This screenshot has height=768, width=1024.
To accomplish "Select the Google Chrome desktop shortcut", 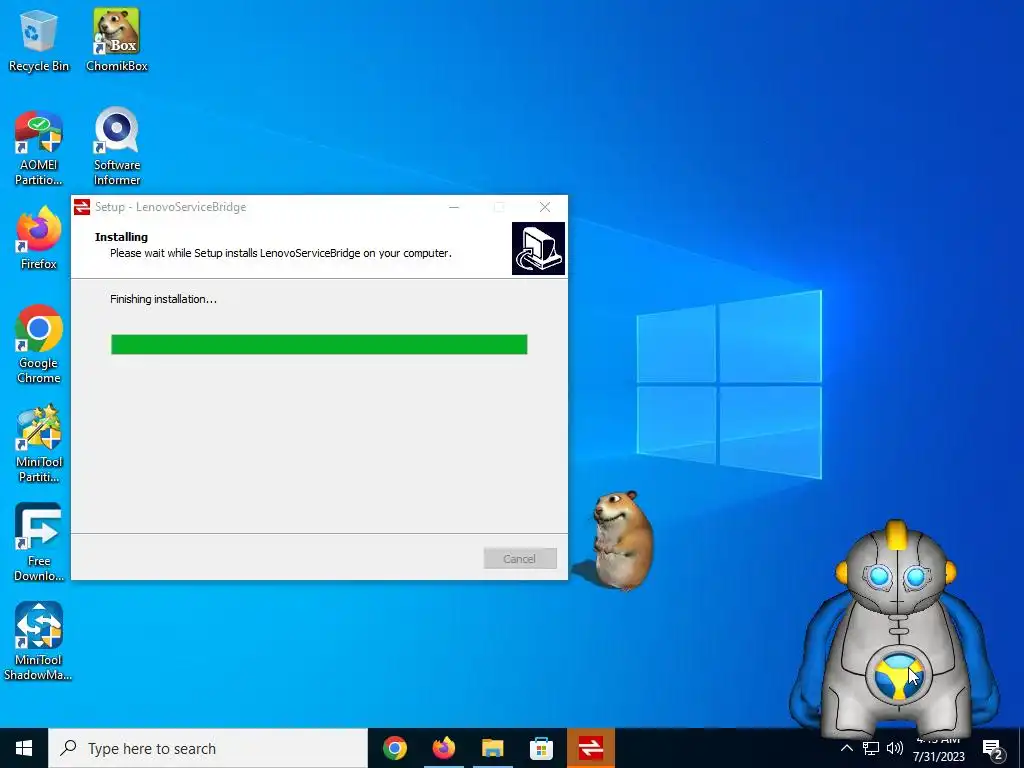I will [x=39, y=344].
